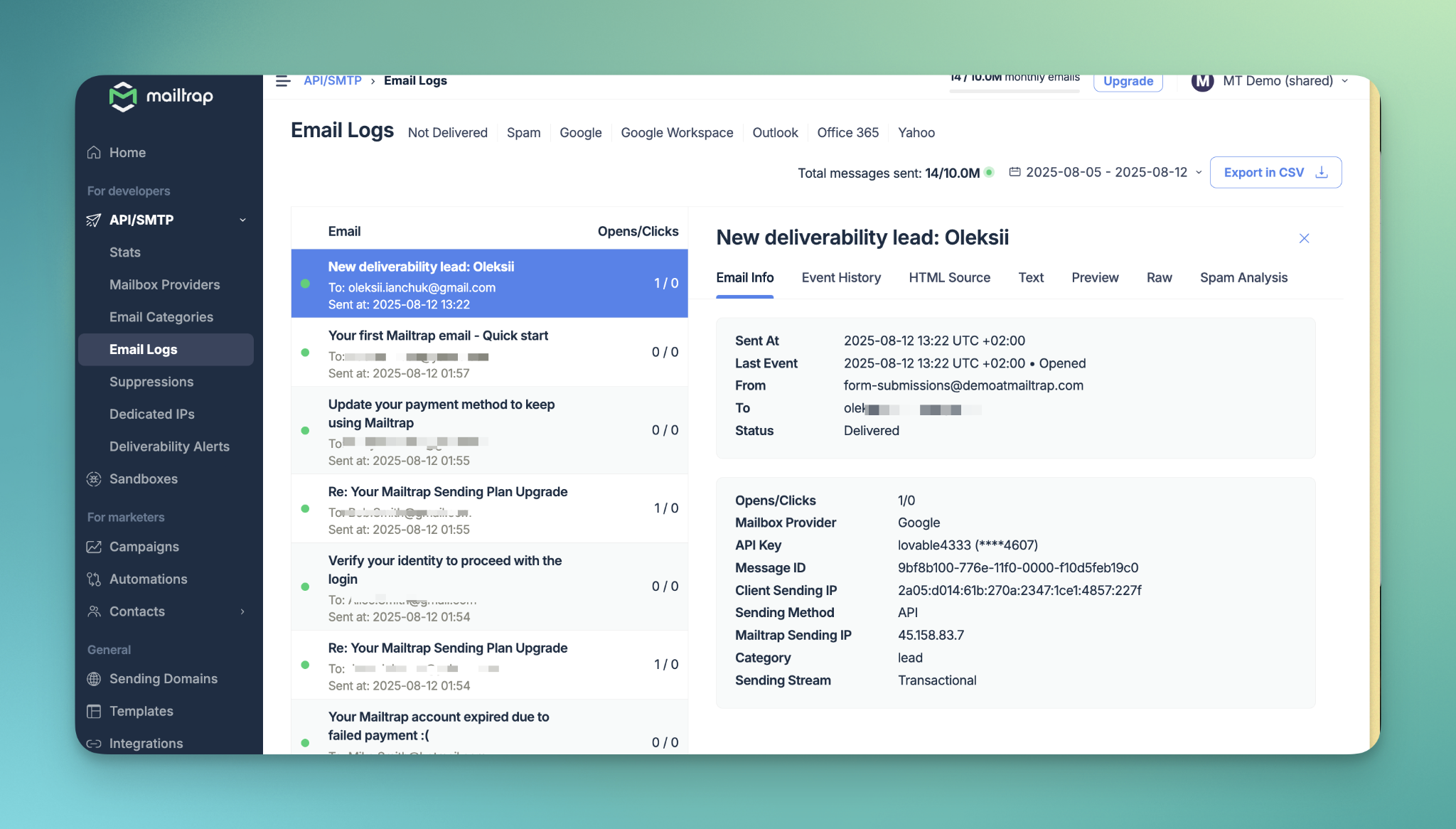The image size is (1456, 829).
Task: Open Mailbox Providers in the sidebar
Action: pyautogui.click(x=164, y=285)
